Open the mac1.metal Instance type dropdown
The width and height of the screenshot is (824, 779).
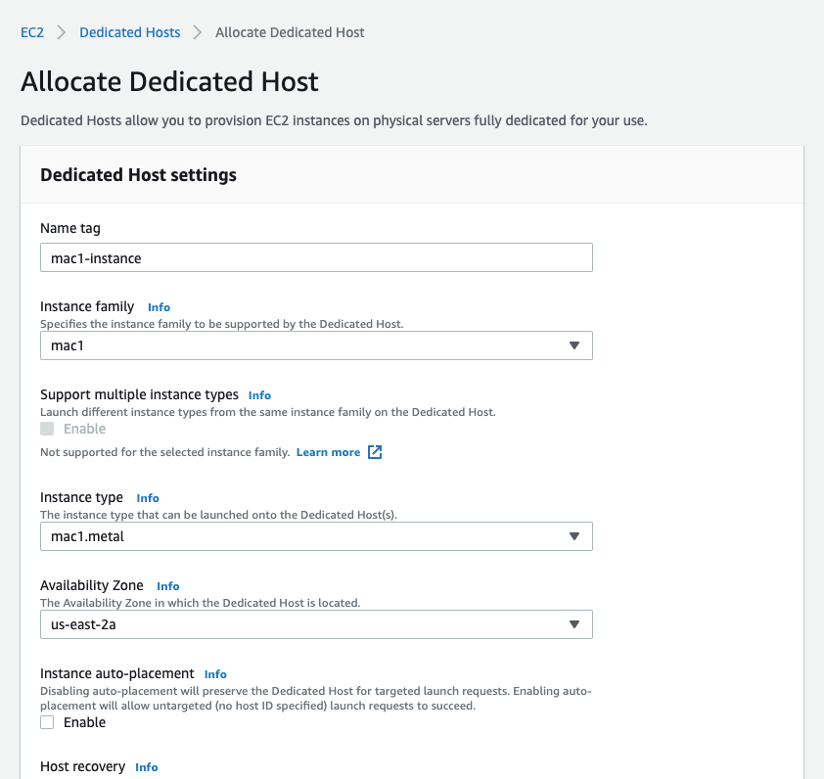point(315,536)
